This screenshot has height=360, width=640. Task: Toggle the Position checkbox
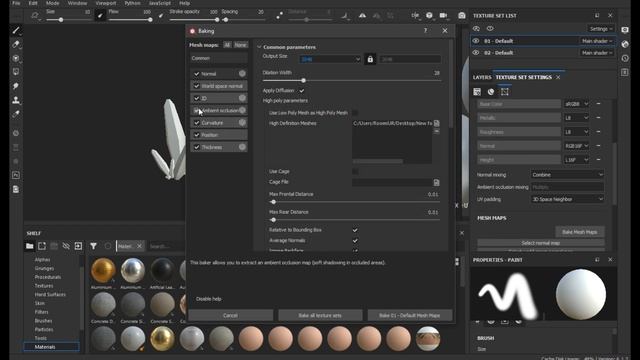coord(196,135)
